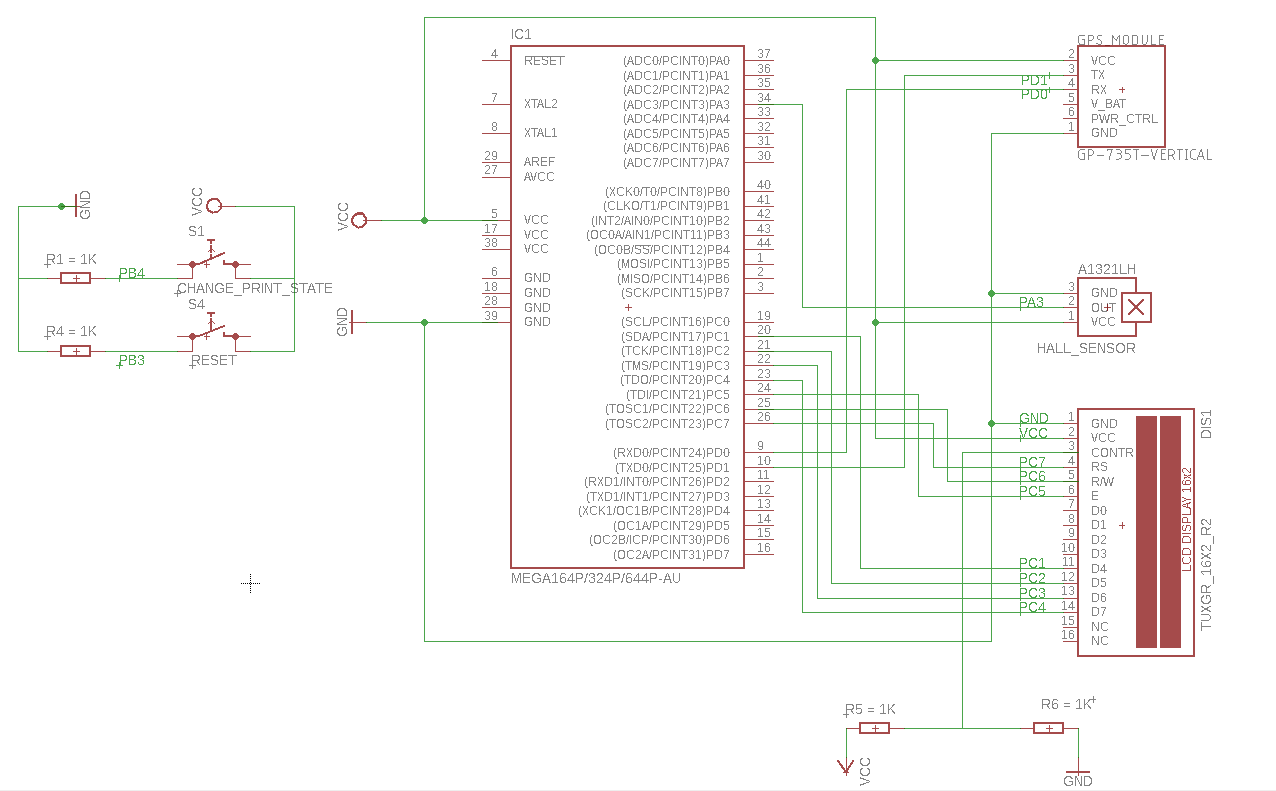Select the TUXGR_16X2_R2 value text

pyautogui.click(x=1205, y=573)
